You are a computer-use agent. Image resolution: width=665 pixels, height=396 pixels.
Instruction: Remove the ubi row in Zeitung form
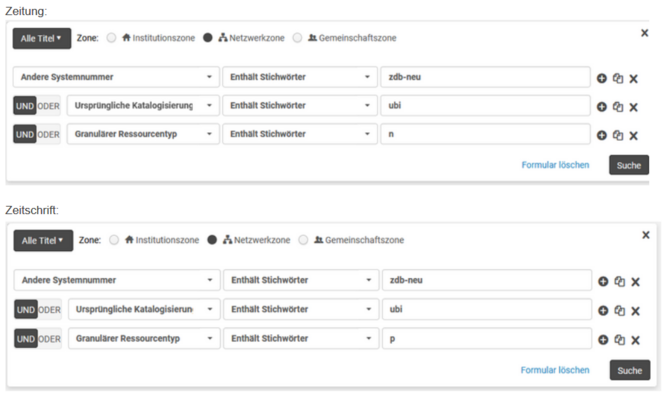[633, 107]
